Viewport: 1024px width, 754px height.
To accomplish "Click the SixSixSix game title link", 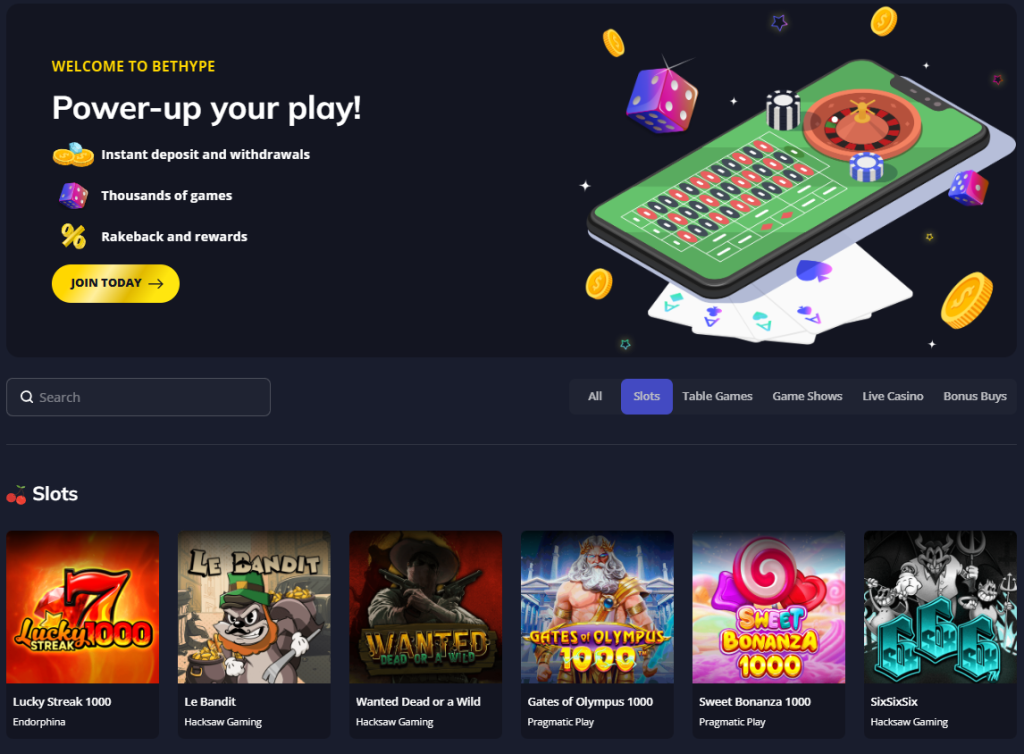I will click(x=894, y=702).
